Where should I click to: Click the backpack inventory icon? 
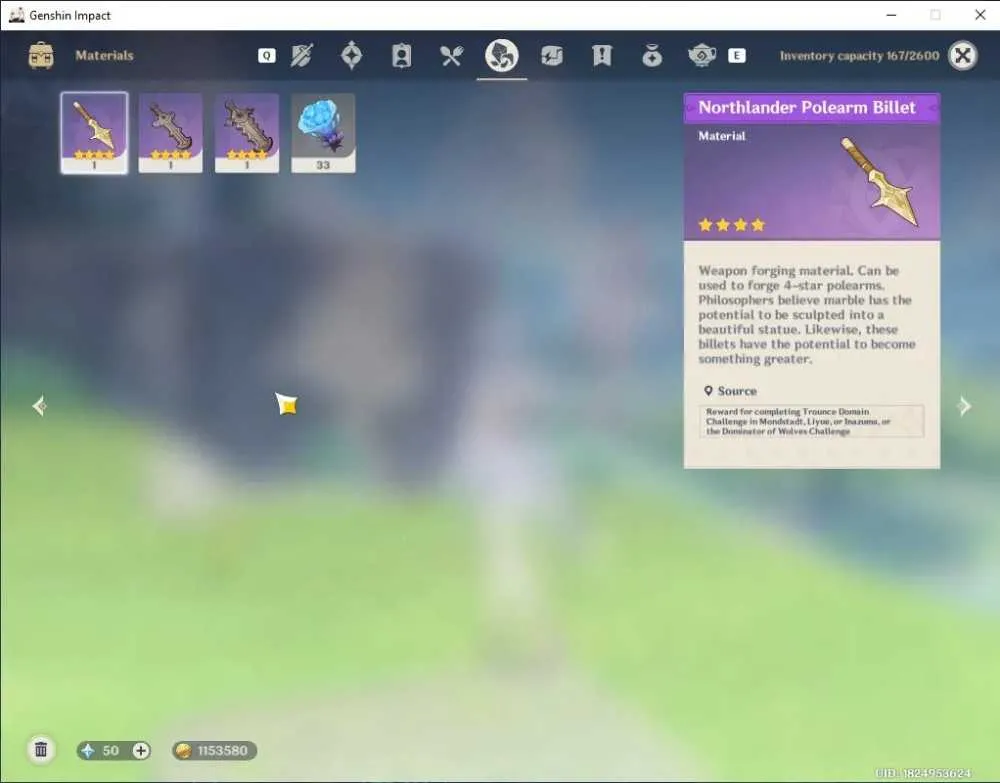(41, 56)
